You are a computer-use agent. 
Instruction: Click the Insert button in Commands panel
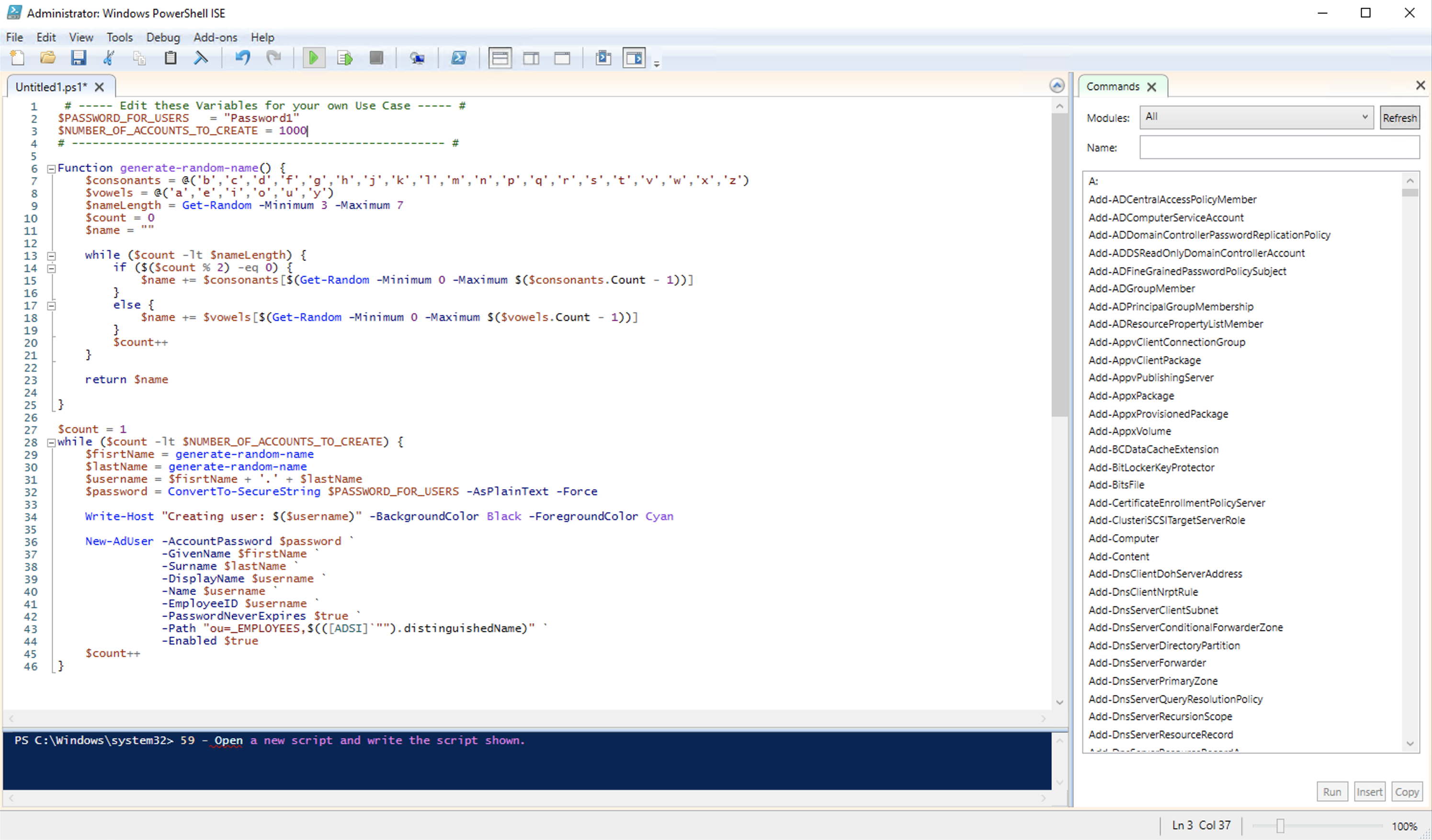tap(1369, 792)
